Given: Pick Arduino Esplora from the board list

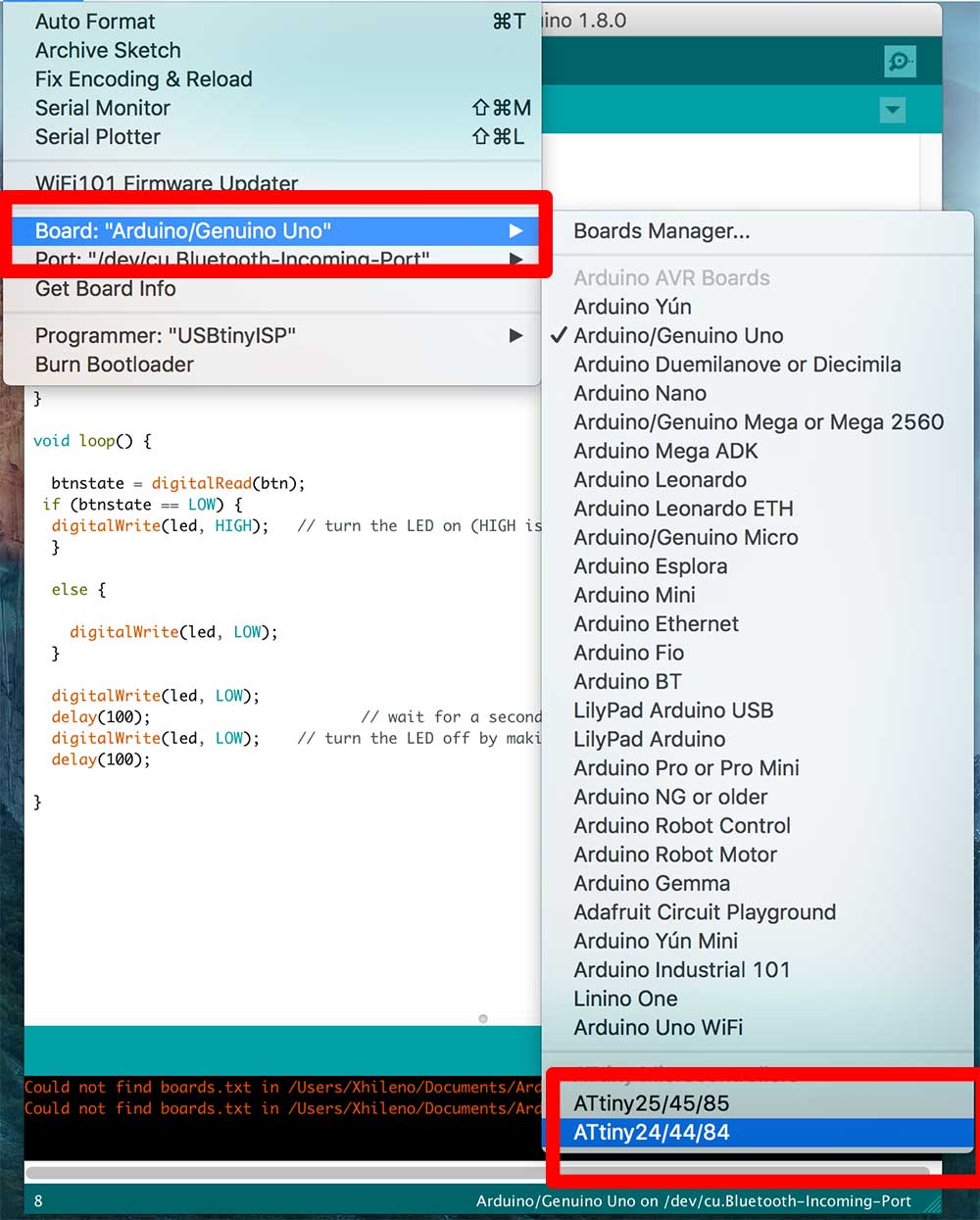Looking at the screenshot, I should tap(758, 566).
